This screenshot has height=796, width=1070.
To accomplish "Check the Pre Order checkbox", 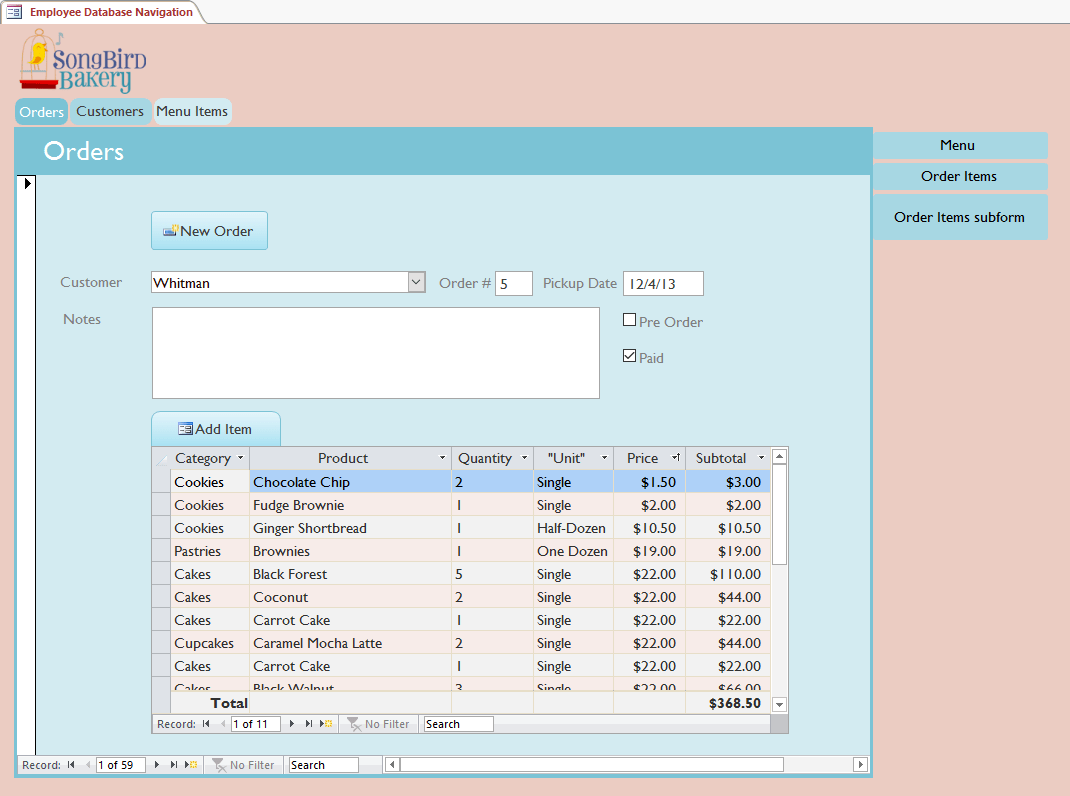I will click(x=631, y=321).
